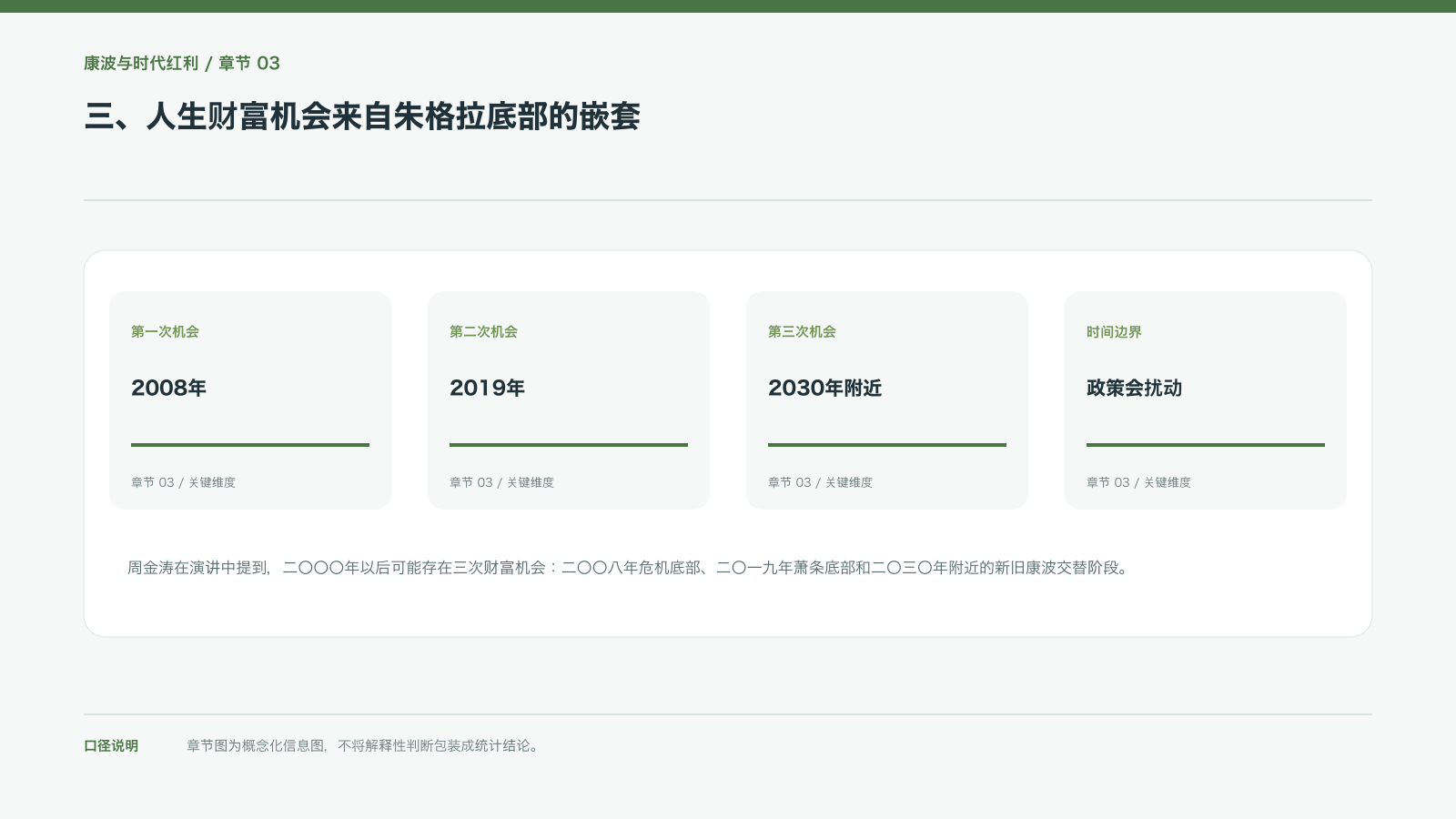Image resolution: width=1456 pixels, height=819 pixels.
Task: Select the slide title "三、人生财富机会来自朱格拉底部的嵌套"
Action: coord(362,116)
